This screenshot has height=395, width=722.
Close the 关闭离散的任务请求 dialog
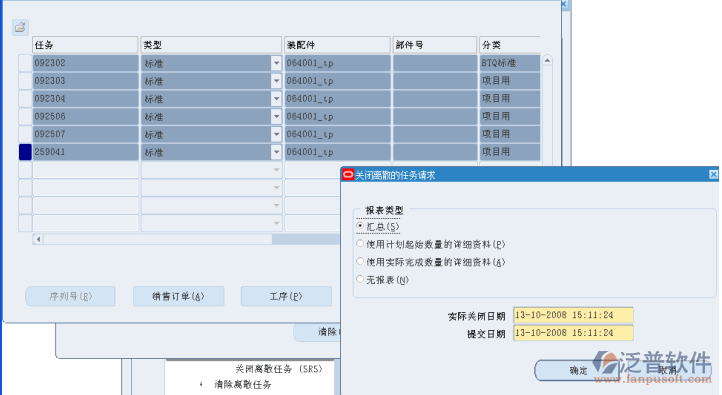click(713, 174)
